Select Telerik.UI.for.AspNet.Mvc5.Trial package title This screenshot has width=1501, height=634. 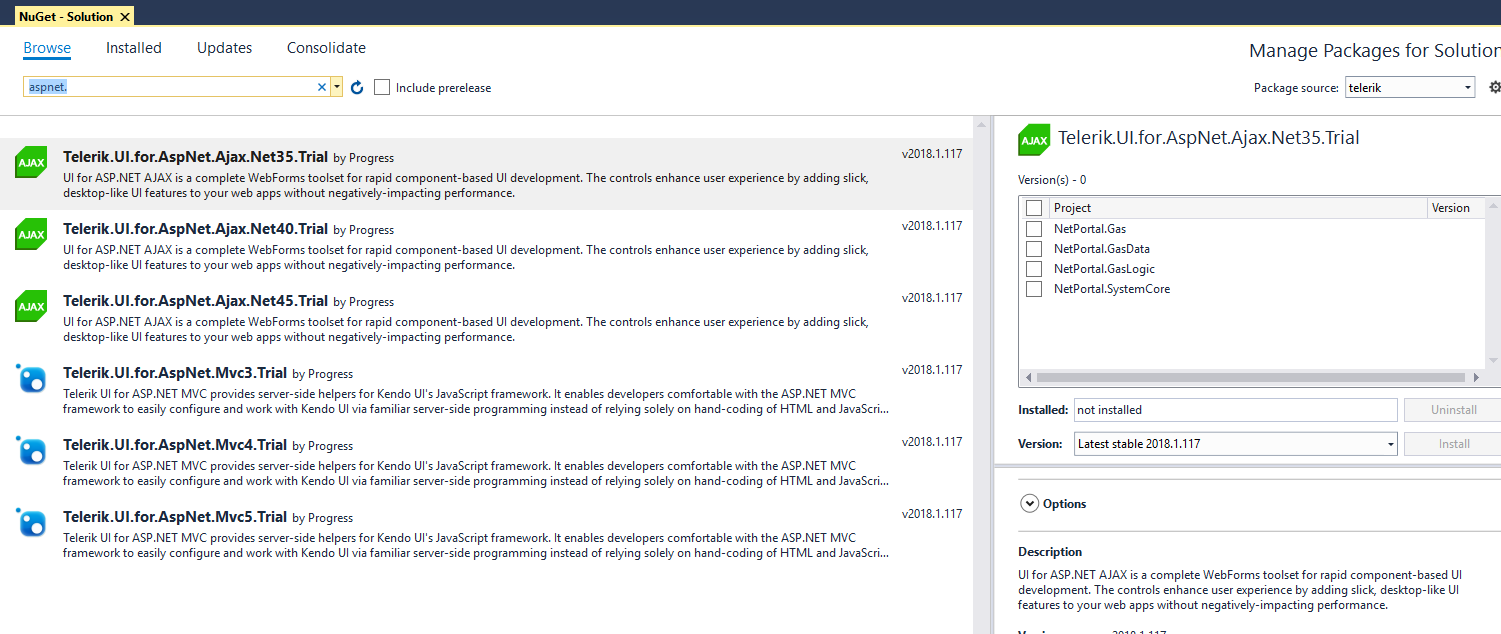click(175, 516)
